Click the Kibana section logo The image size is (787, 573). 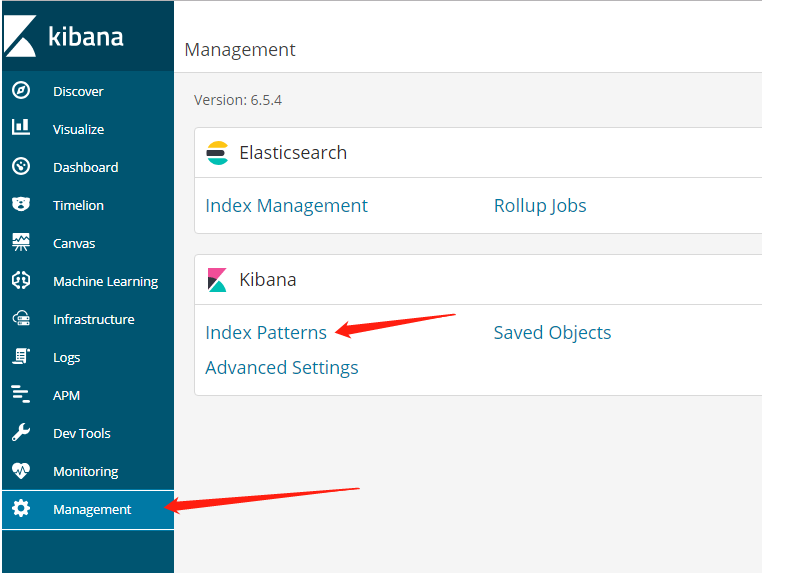(217, 280)
